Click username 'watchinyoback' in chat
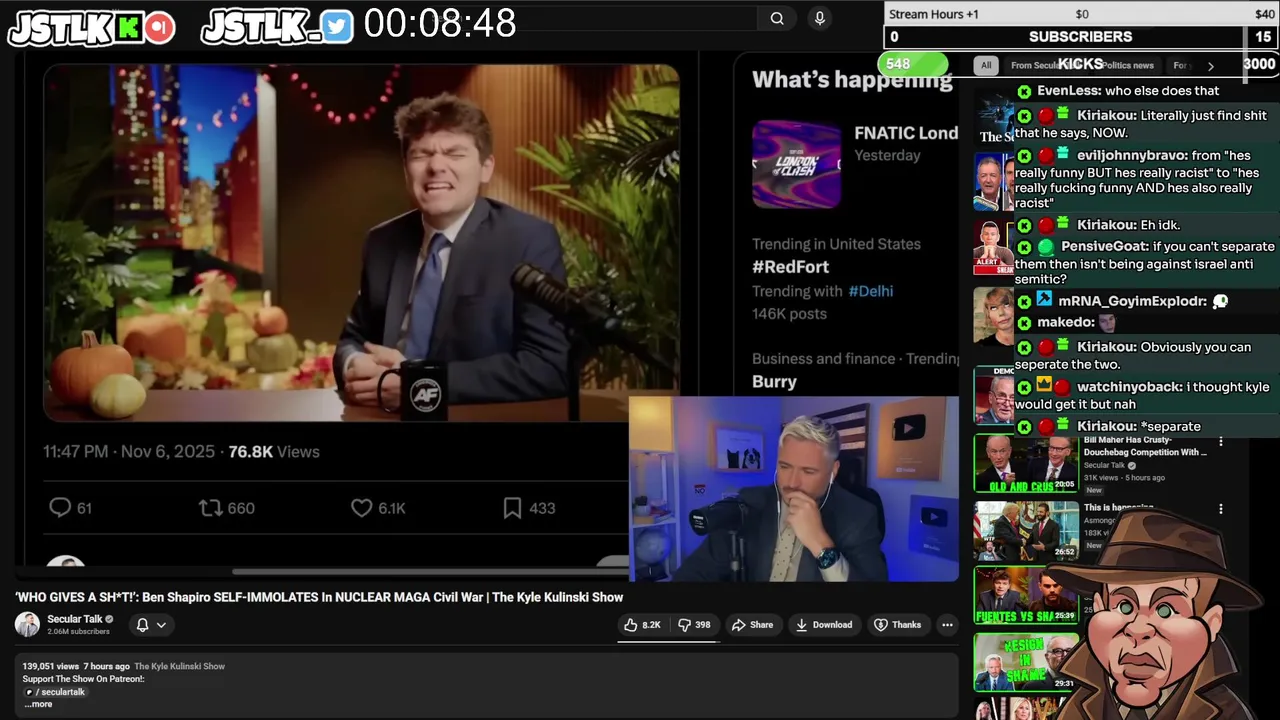This screenshot has width=1280, height=720. (1130, 387)
